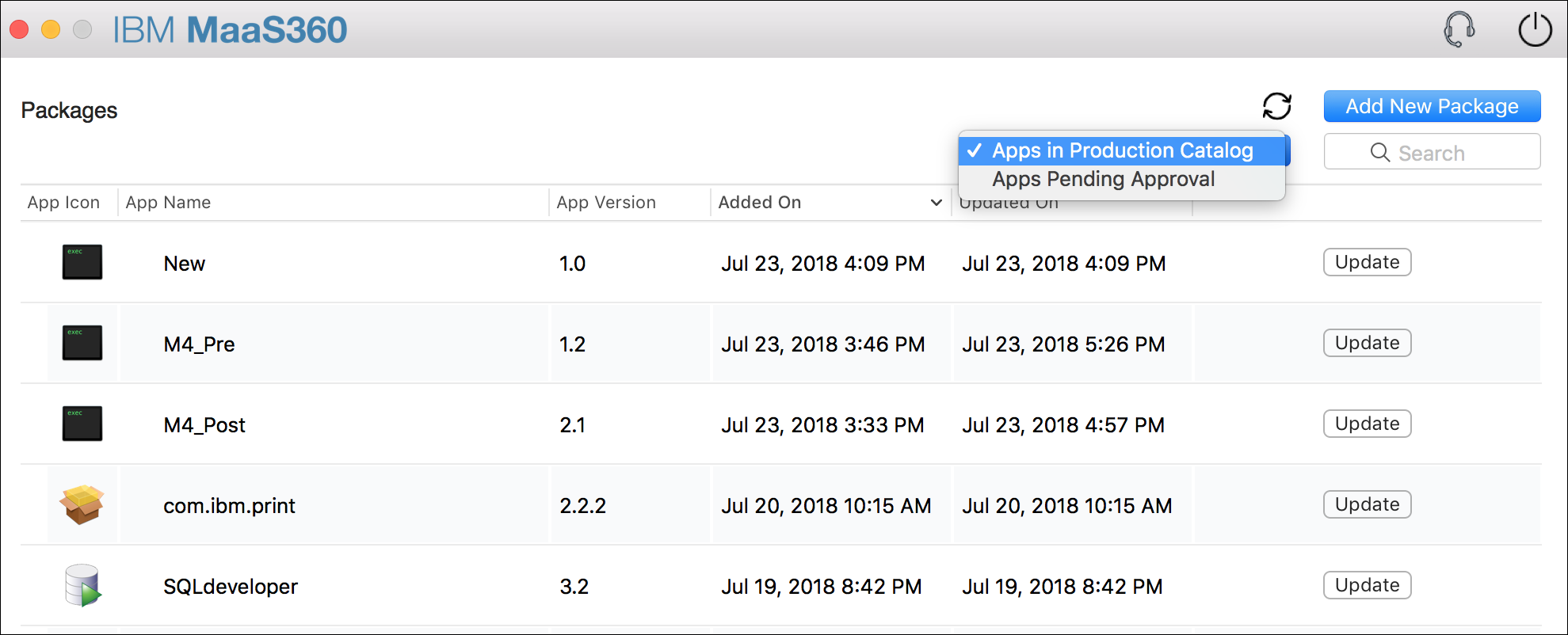
Task: Click the M4_Pre app icon
Action: pos(82,343)
